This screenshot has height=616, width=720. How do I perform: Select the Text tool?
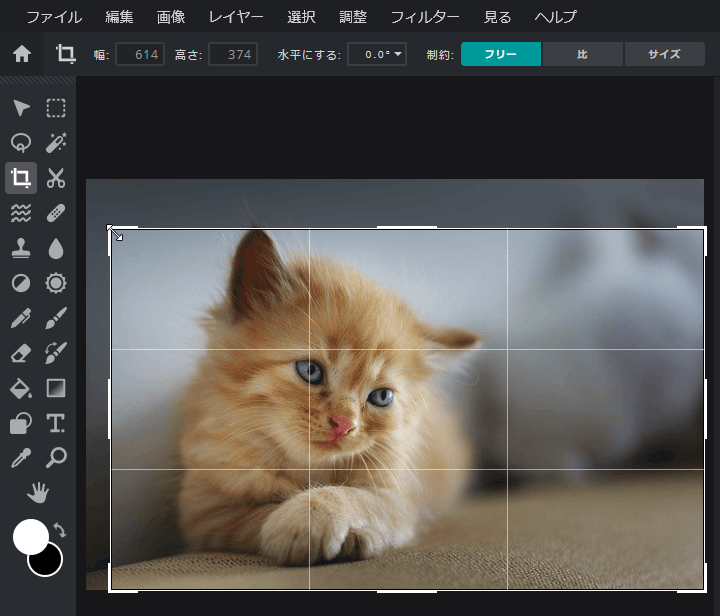[x=56, y=423]
